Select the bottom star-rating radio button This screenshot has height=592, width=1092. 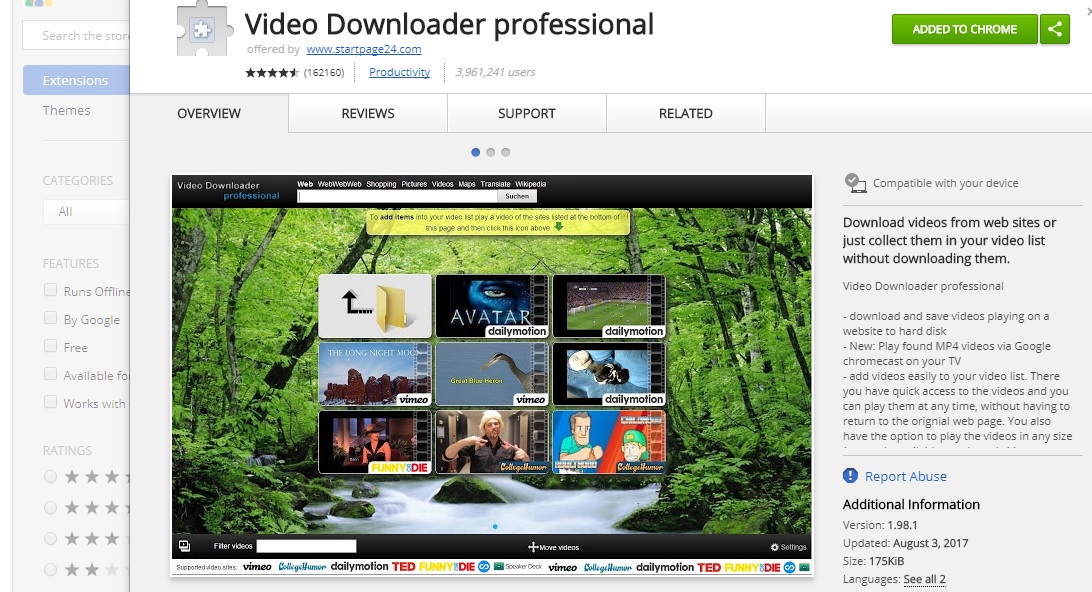click(50, 569)
